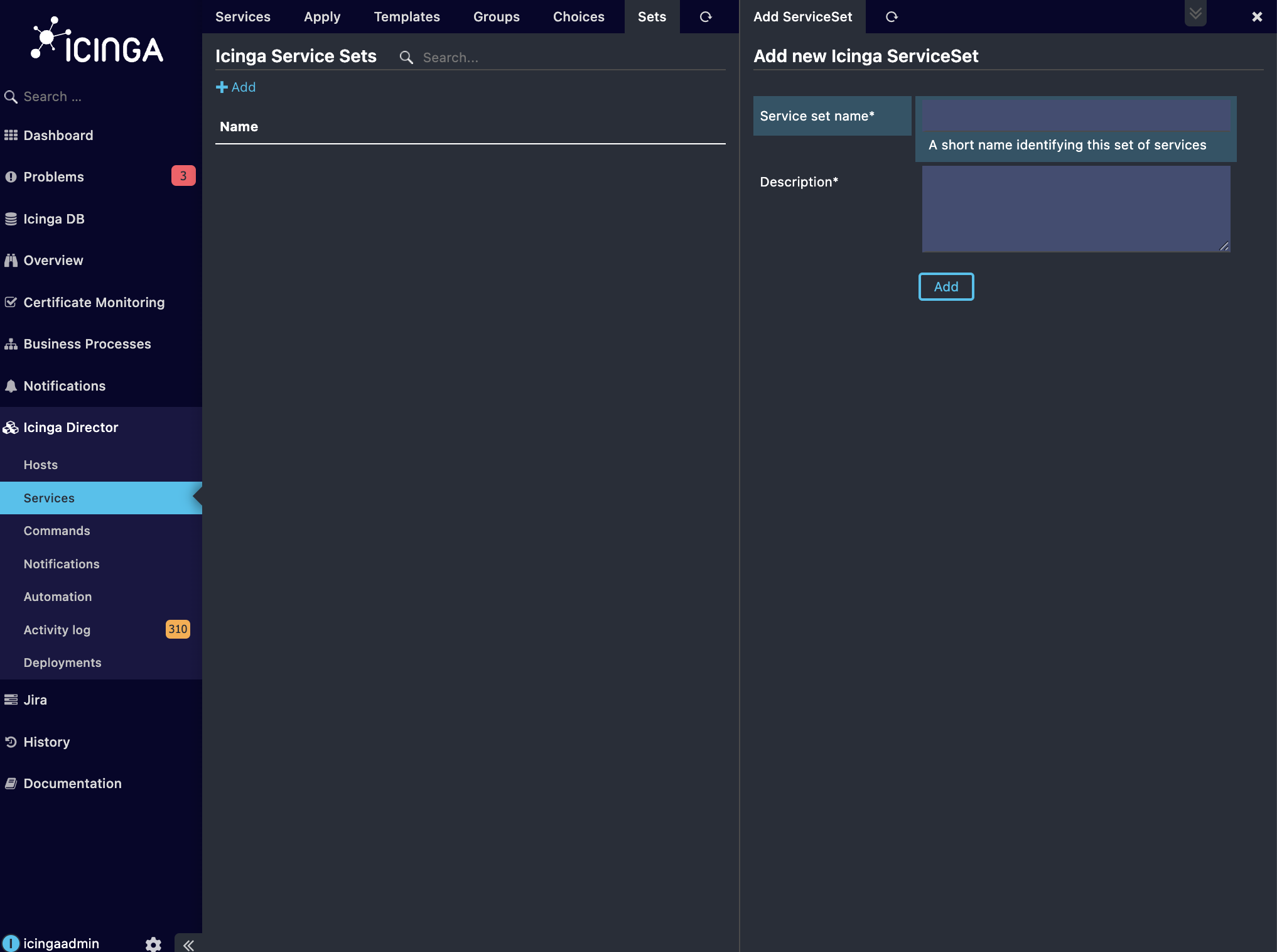Viewport: 1277px width, 952px height.
Task: Click the Icinga Director cubes icon
Action: tap(11, 428)
